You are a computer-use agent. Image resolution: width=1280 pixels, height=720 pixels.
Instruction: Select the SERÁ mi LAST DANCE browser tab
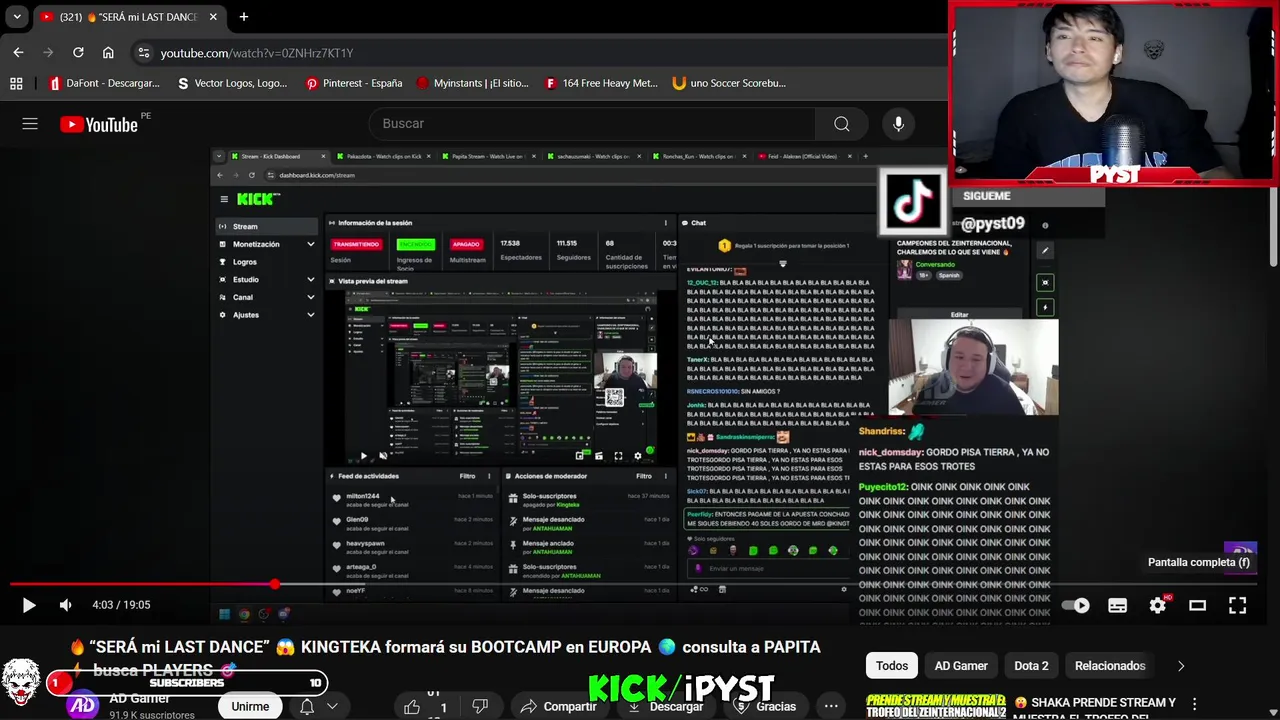[x=129, y=17]
